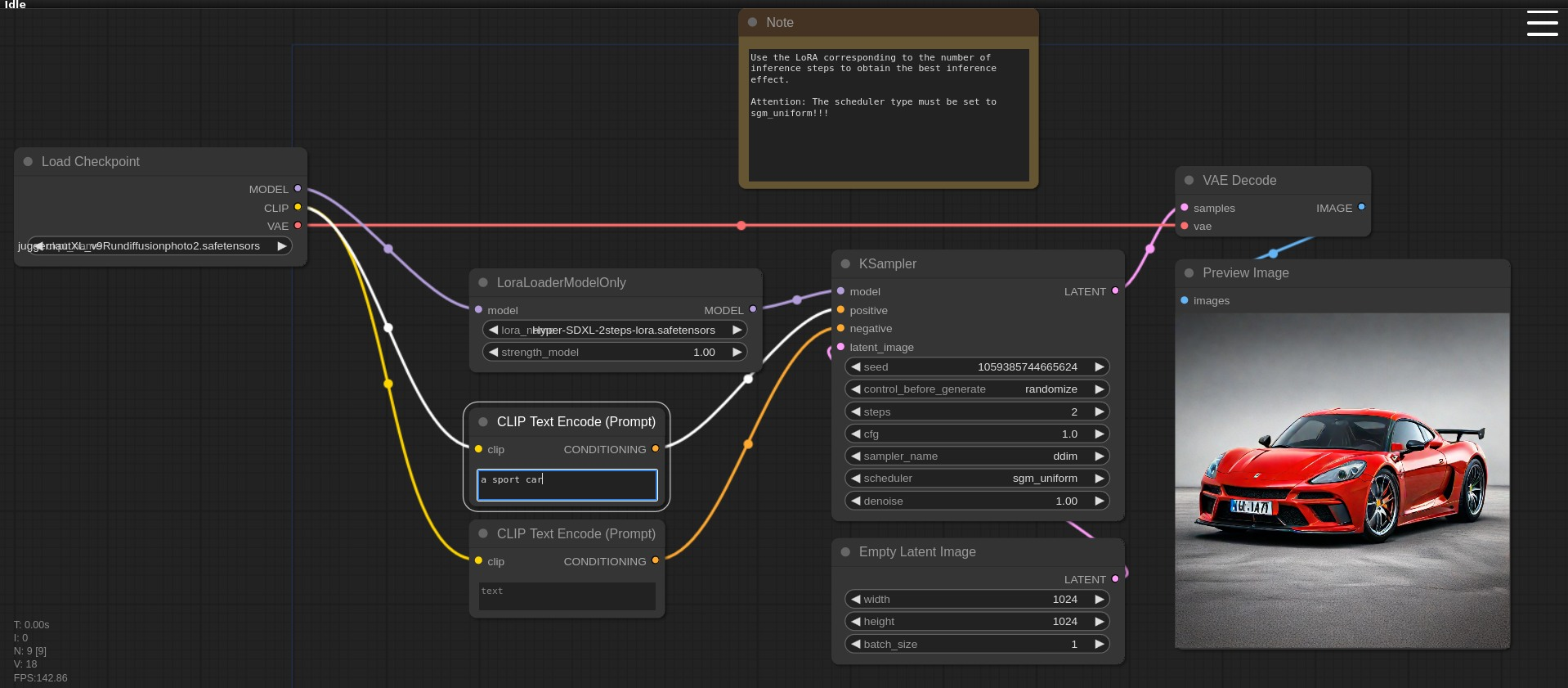Click the images input port on Preview Image

[1185, 300]
